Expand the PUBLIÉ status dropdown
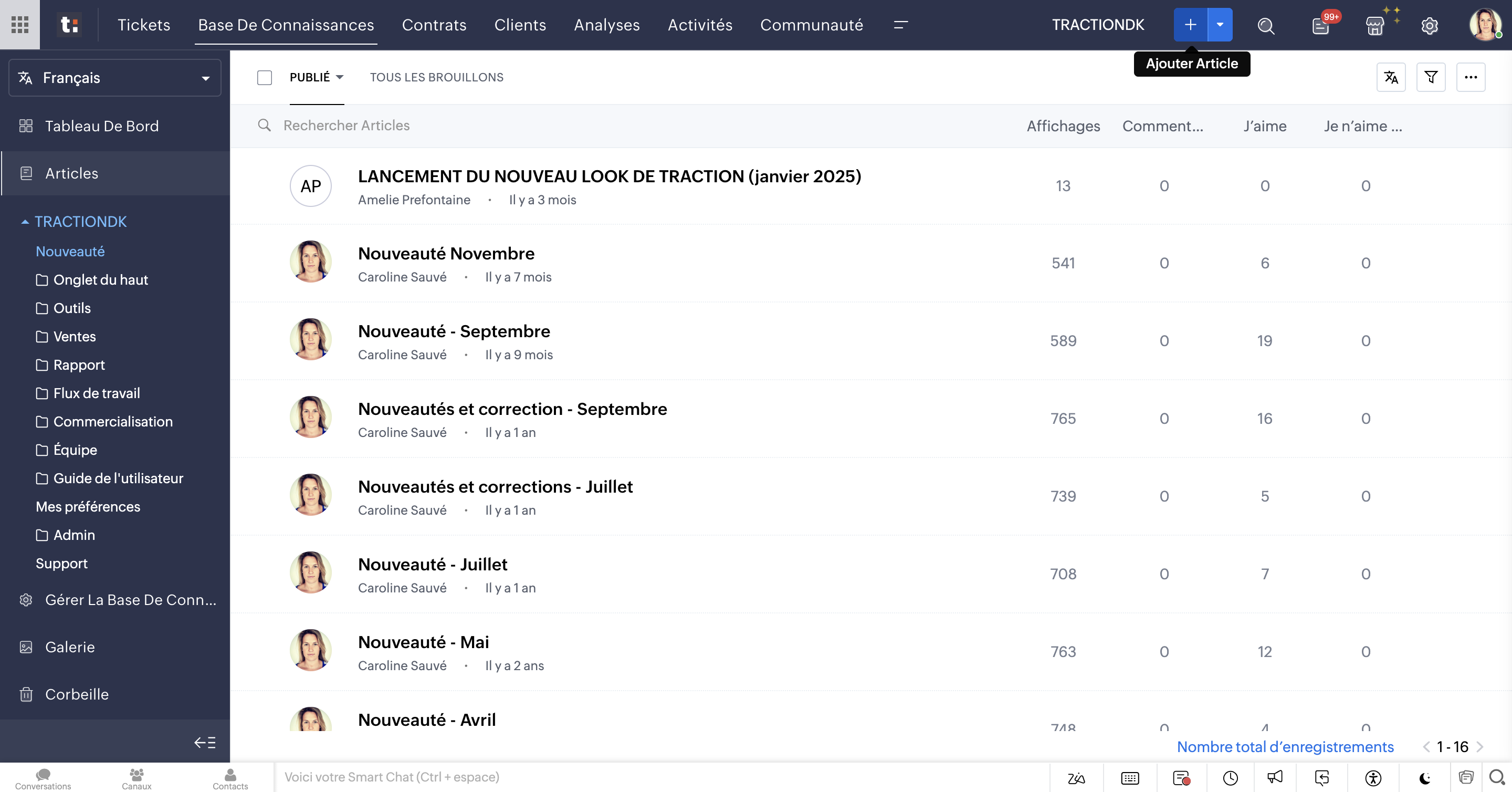1512x792 pixels. [x=317, y=77]
